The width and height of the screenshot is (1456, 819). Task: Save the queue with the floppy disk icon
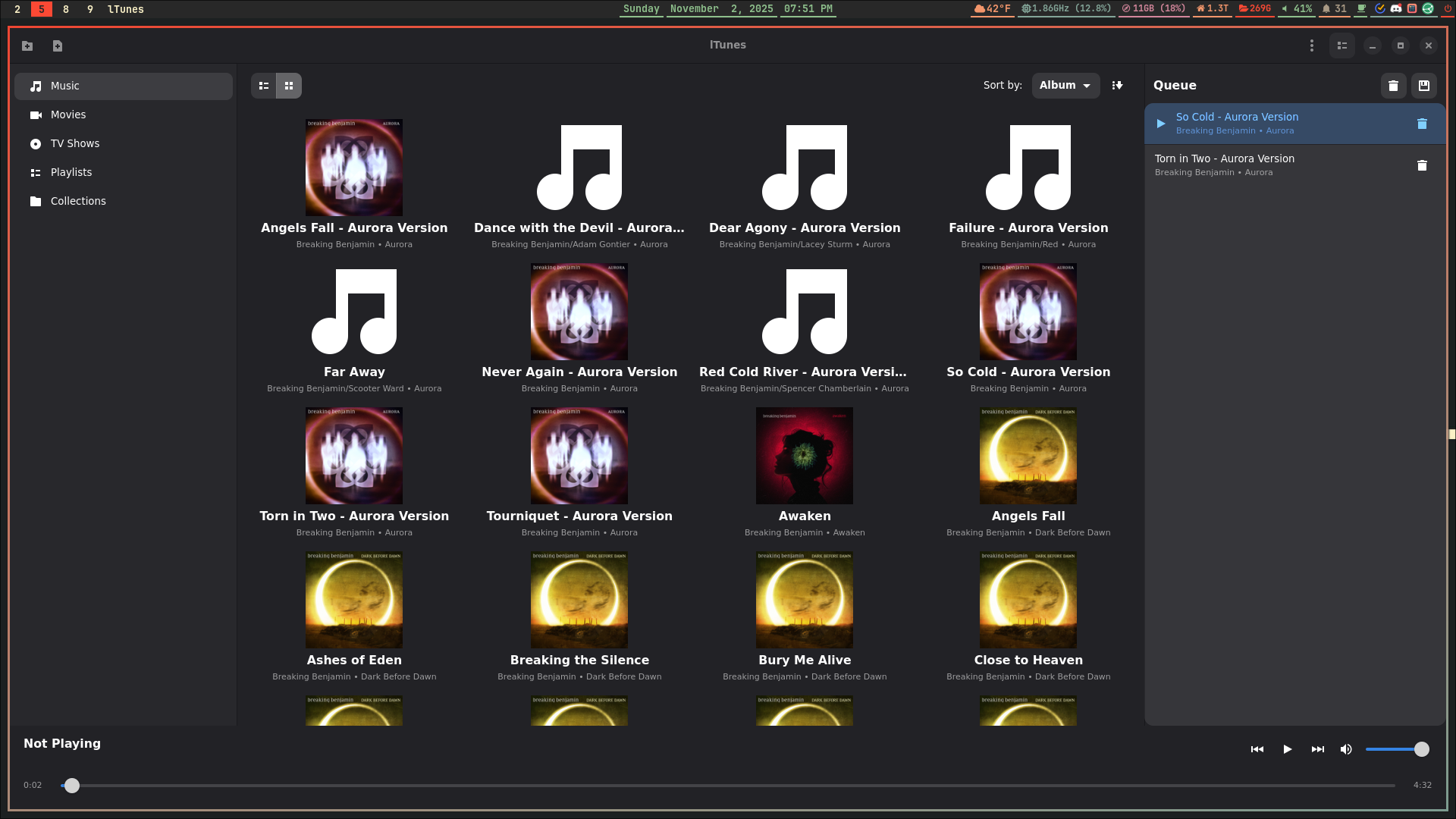pyautogui.click(x=1424, y=86)
